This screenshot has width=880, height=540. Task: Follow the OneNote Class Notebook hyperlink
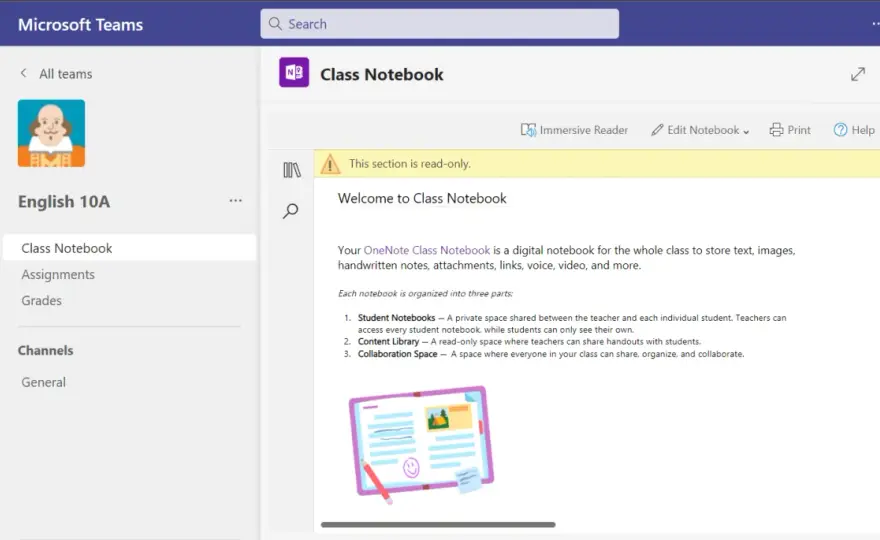pos(427,250)
